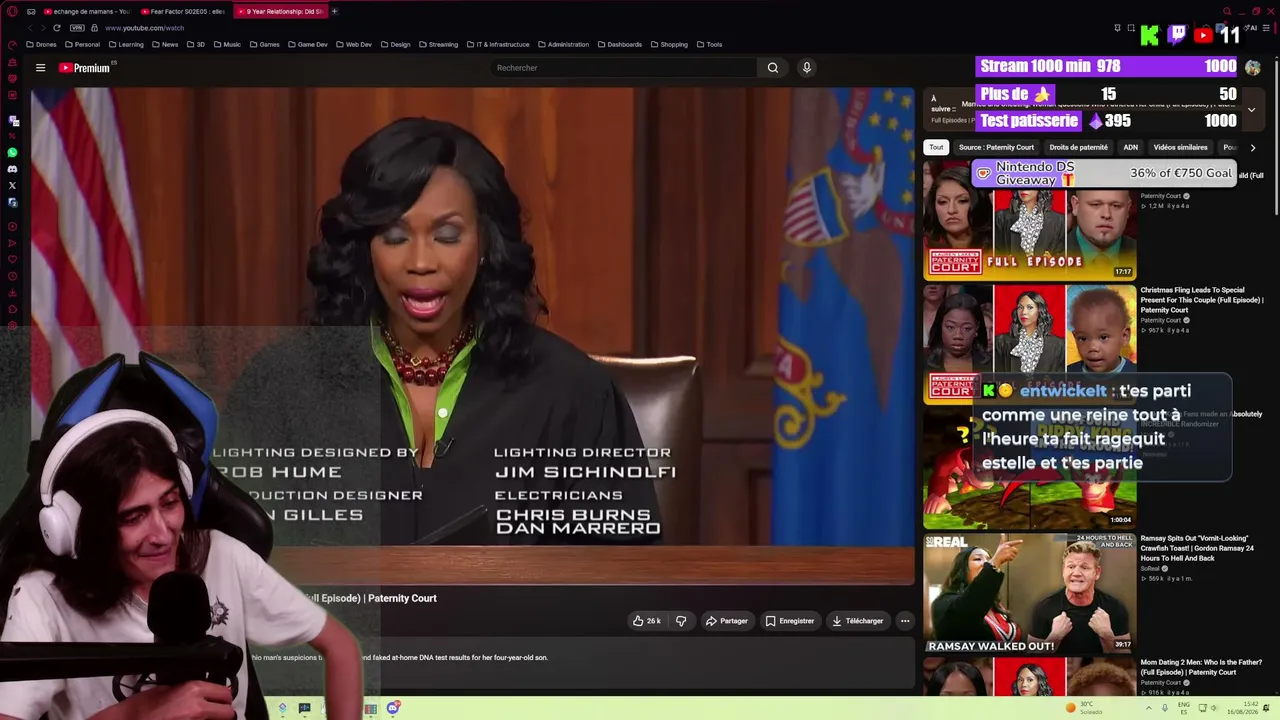Open the Drones bookmark folder
The image size is (1280, 720).
41,44
